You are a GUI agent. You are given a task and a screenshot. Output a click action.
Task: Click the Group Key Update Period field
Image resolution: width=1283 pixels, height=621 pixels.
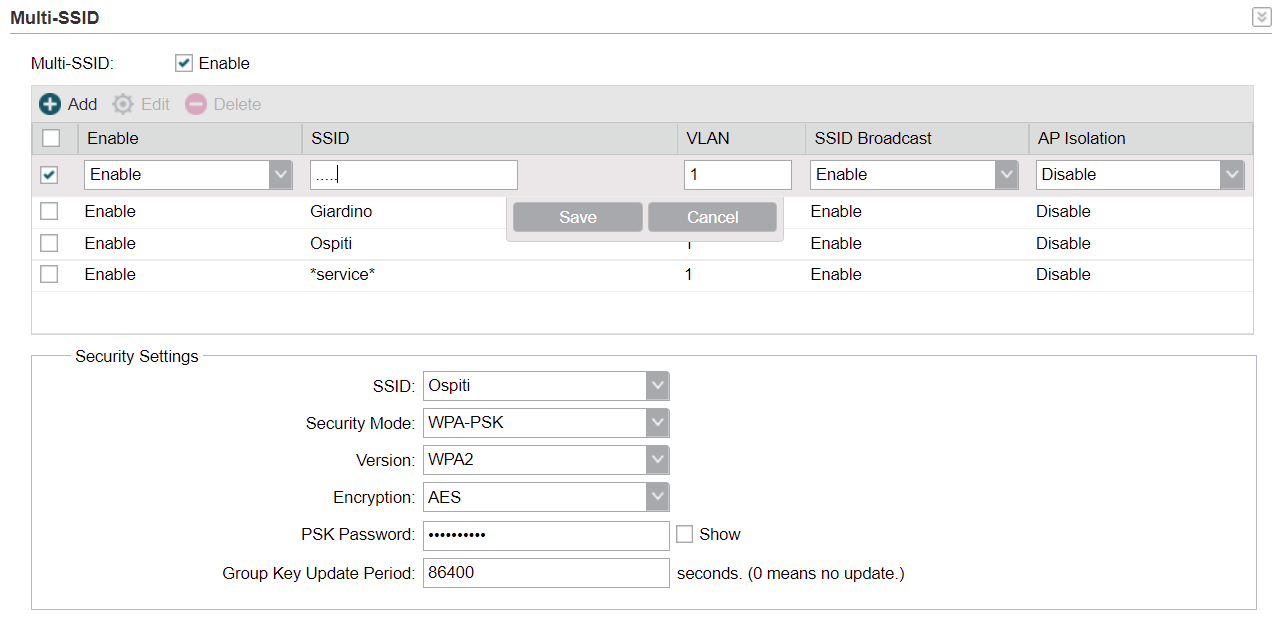(546, 573)
